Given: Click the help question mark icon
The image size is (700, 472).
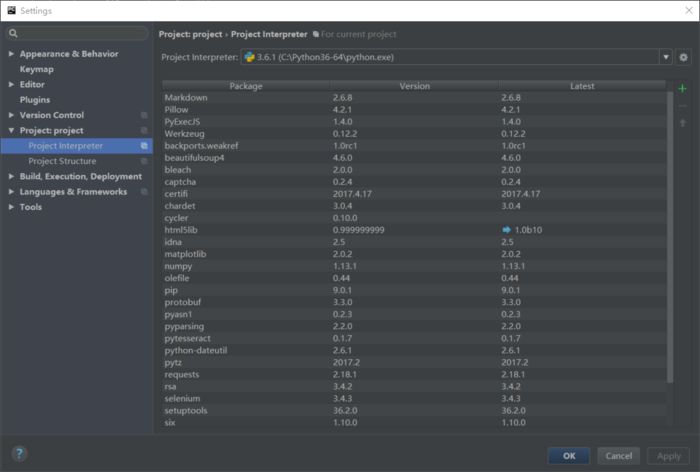Looking at the screenshot, I should pos(19,454).
